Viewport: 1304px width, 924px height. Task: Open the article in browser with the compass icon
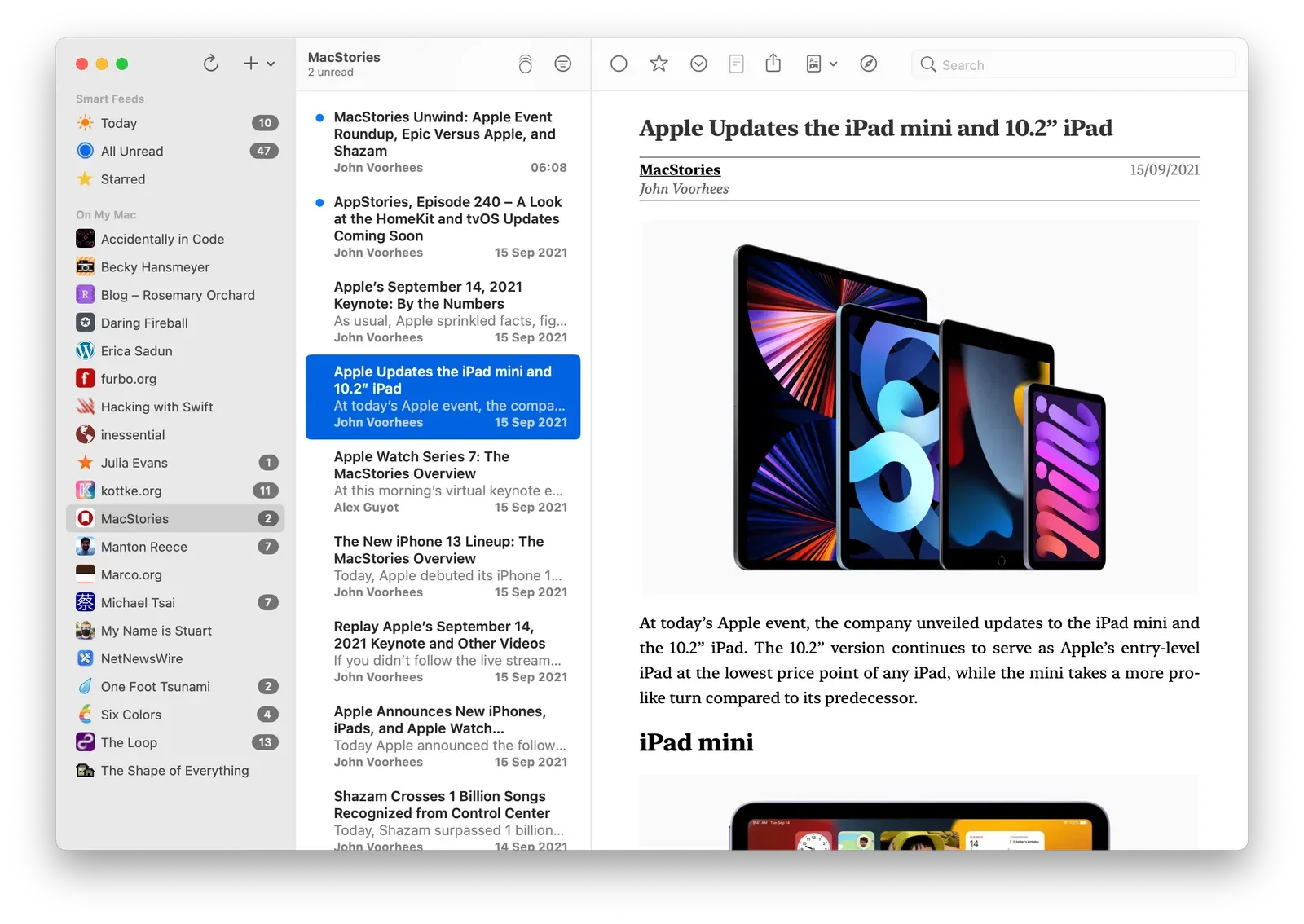click(869, 64)
